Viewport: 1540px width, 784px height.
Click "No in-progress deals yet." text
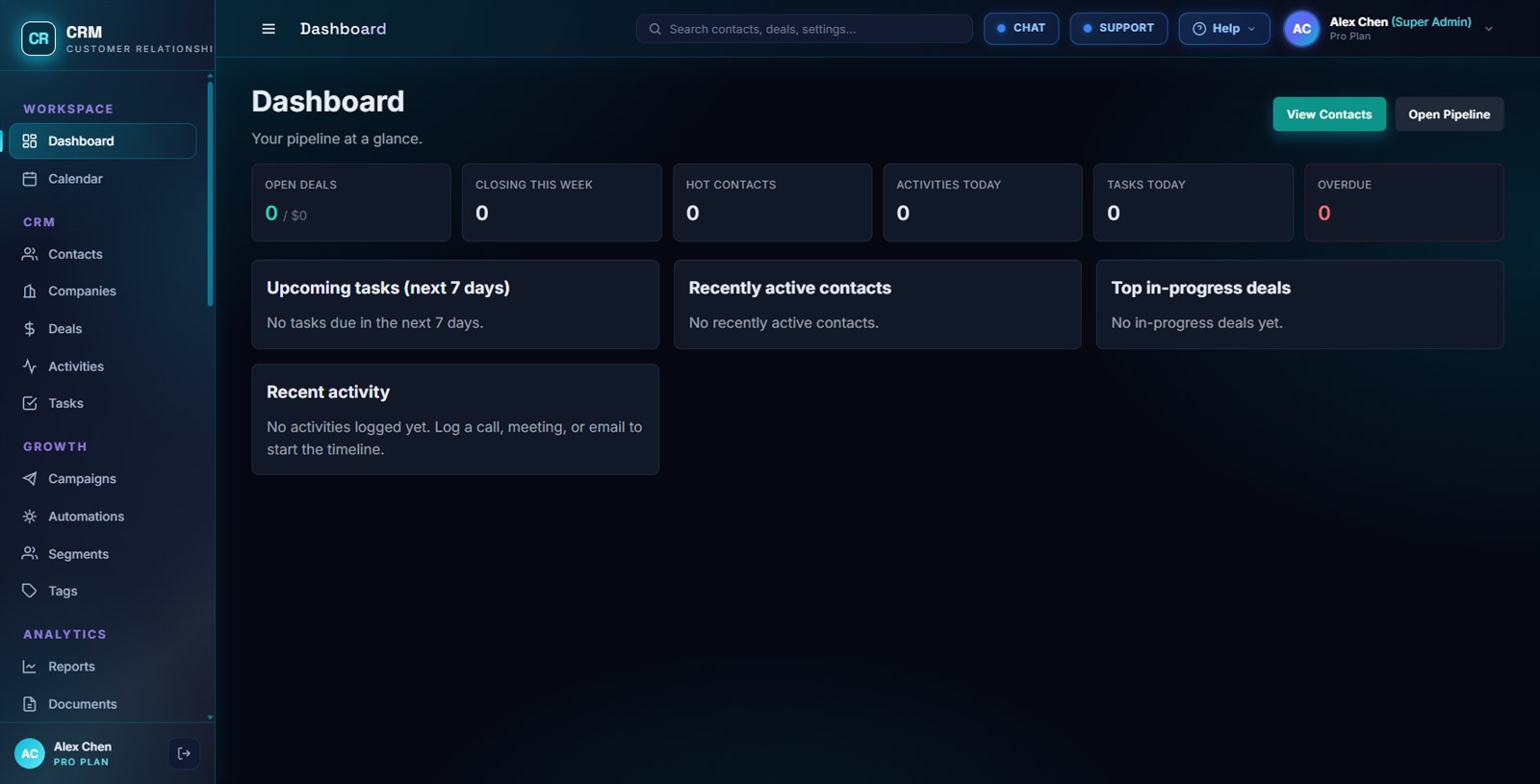[x=1196, y=323]
